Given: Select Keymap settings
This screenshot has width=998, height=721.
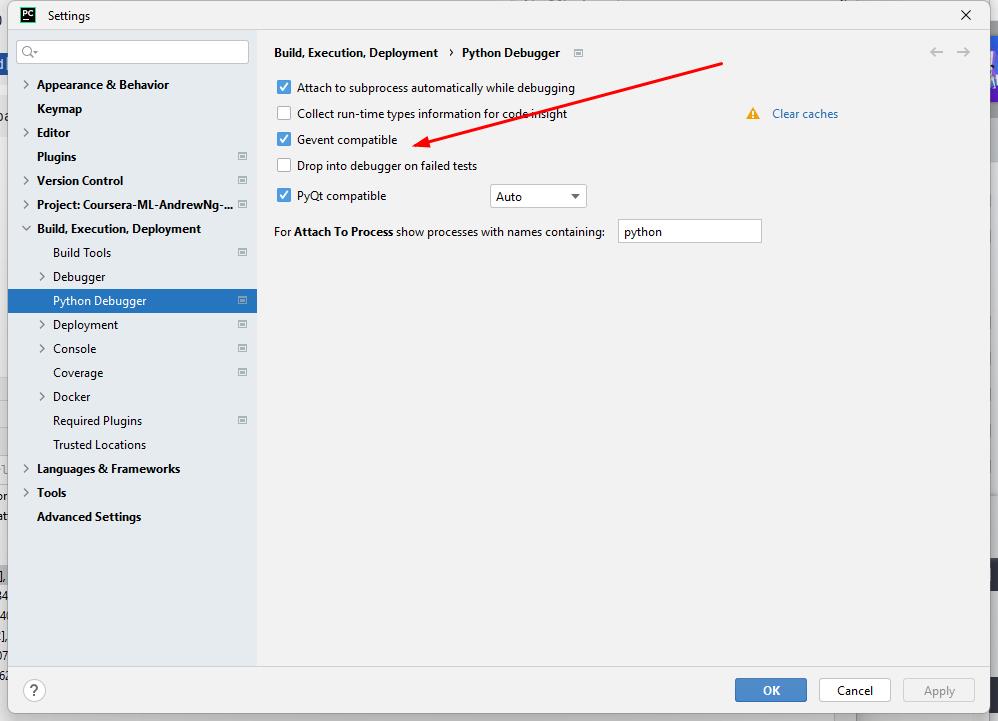Looking at the screenshot, I should pyautogui.click(x=59, y=109).
